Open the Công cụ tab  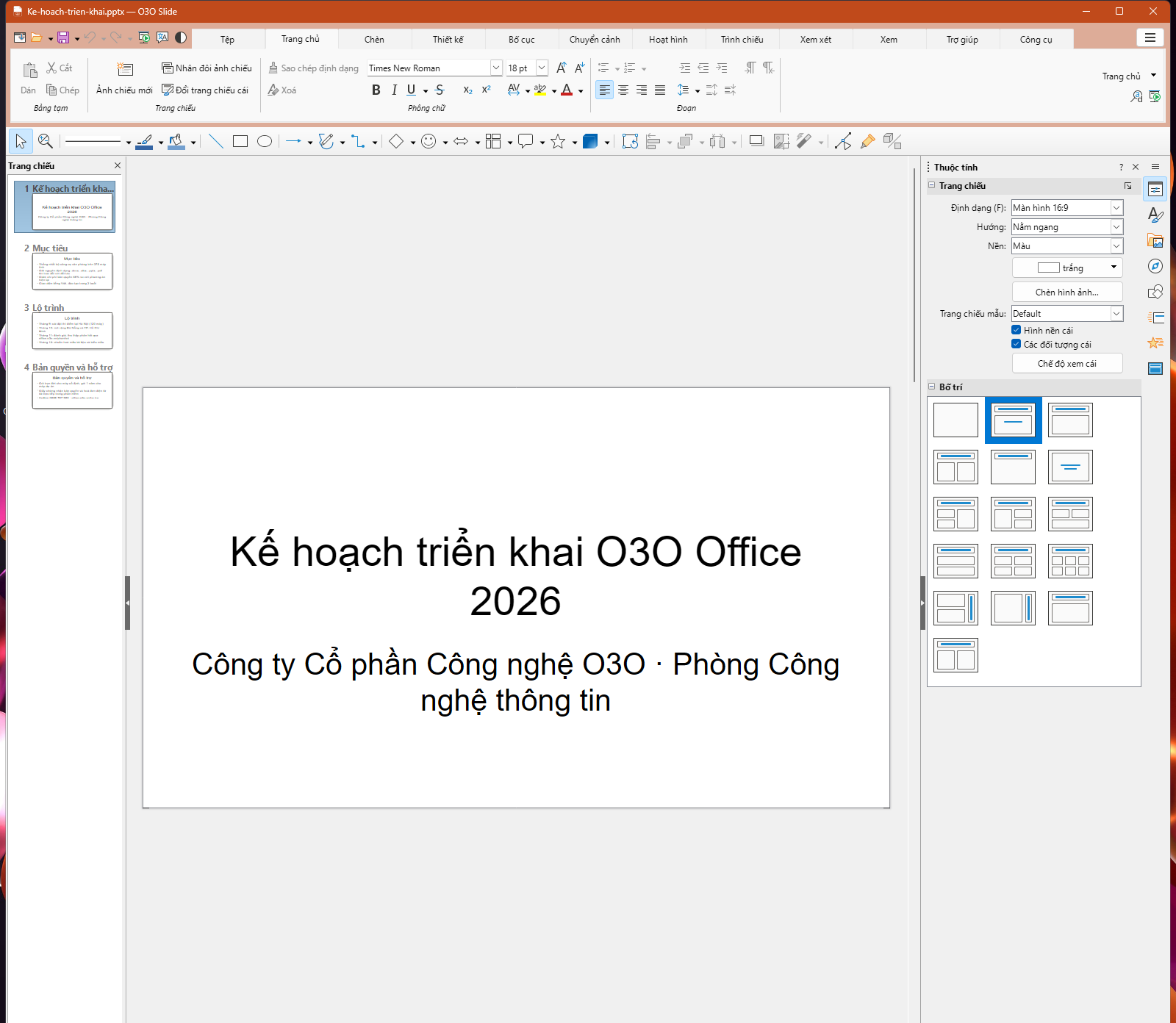pyautogui.click(x=1036, y=40)
